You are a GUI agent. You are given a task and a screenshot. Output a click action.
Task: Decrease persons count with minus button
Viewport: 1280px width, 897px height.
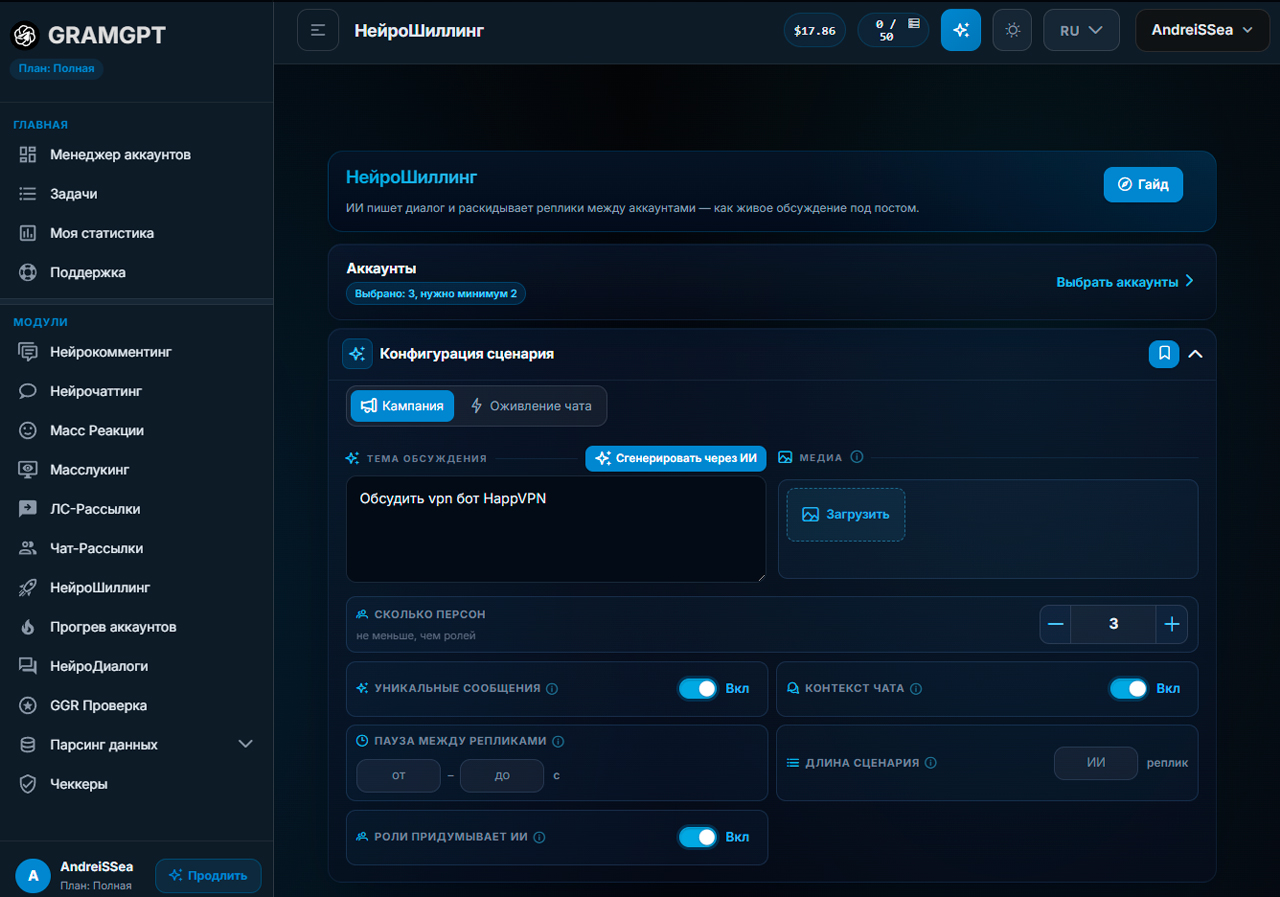tap(1056, 624)
